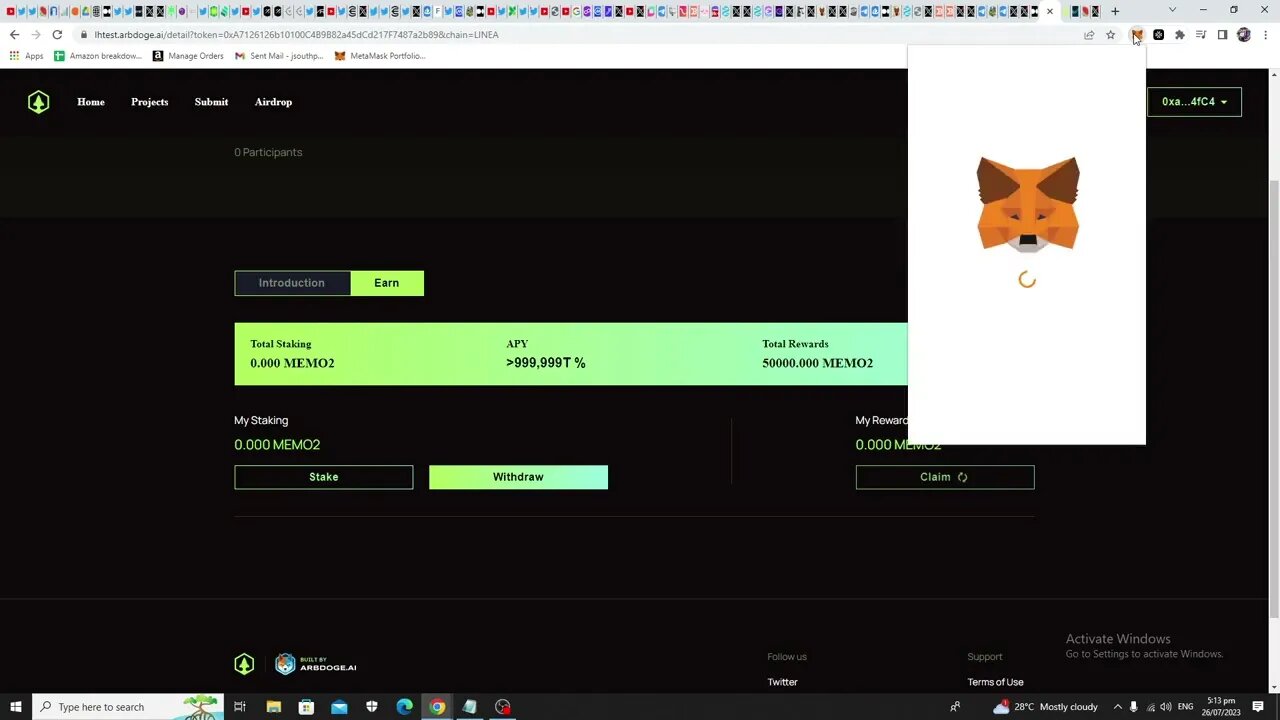Open wallet address 0xa...4fC4 dropdown
The image size is (1280, 720).
(1194, 102)
